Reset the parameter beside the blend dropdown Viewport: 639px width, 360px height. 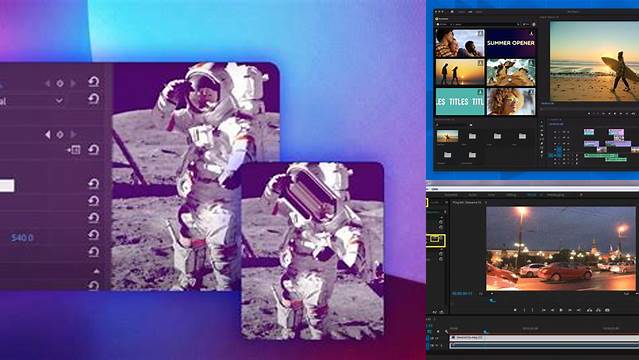pos(94,99)
